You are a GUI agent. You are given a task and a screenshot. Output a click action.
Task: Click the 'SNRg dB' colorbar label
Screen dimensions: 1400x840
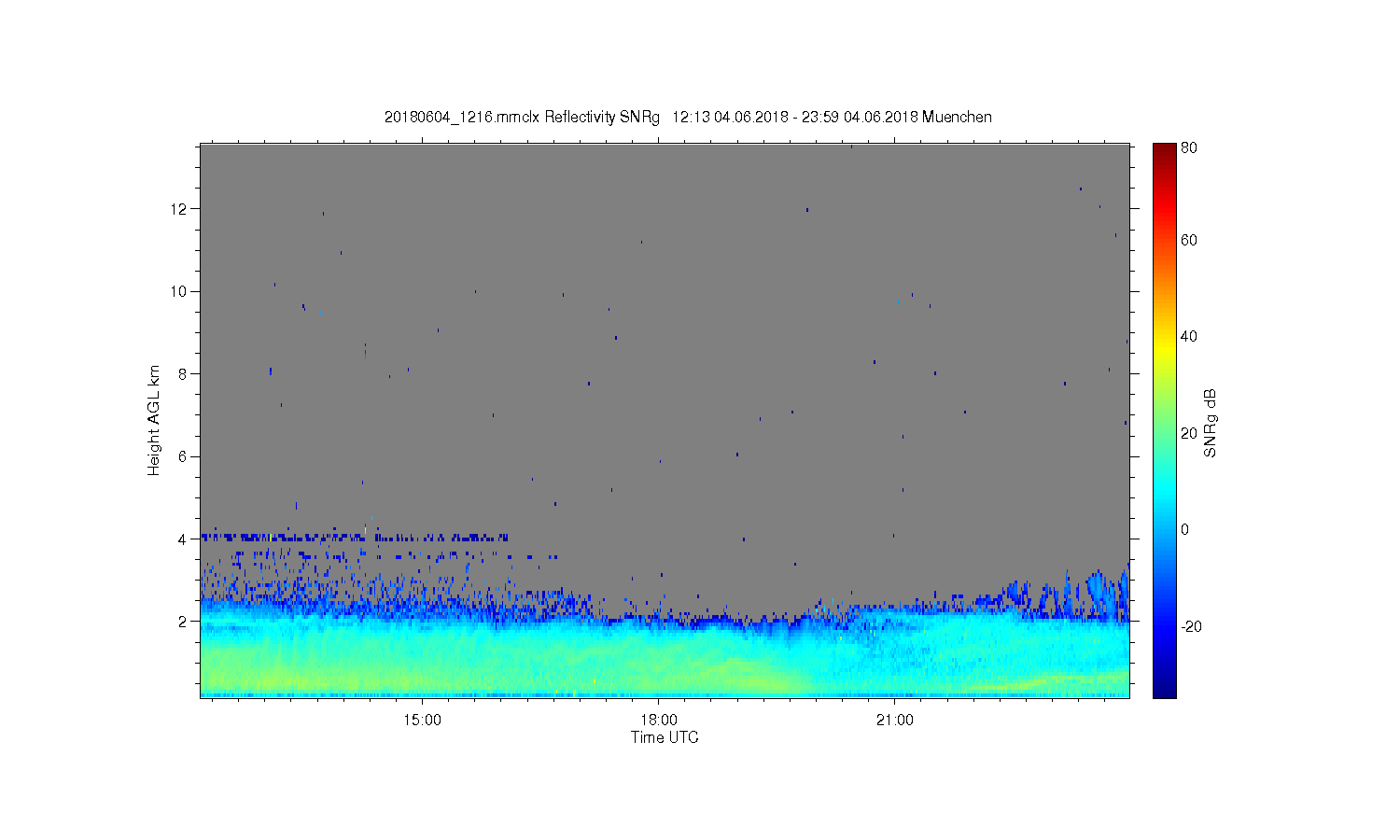pyautogui.click(x=1211, y=422)
